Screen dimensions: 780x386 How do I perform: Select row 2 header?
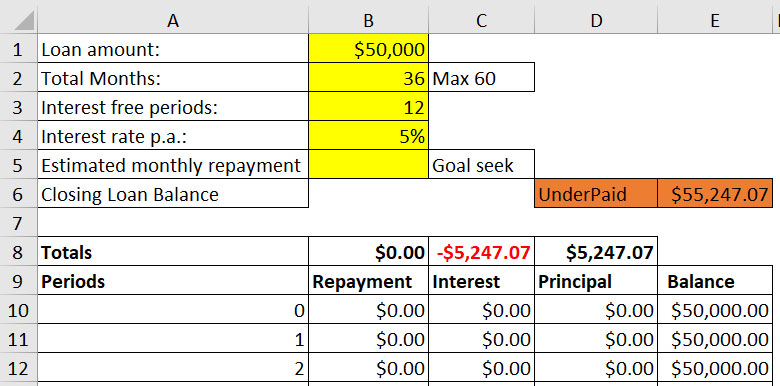coord(18,77)
